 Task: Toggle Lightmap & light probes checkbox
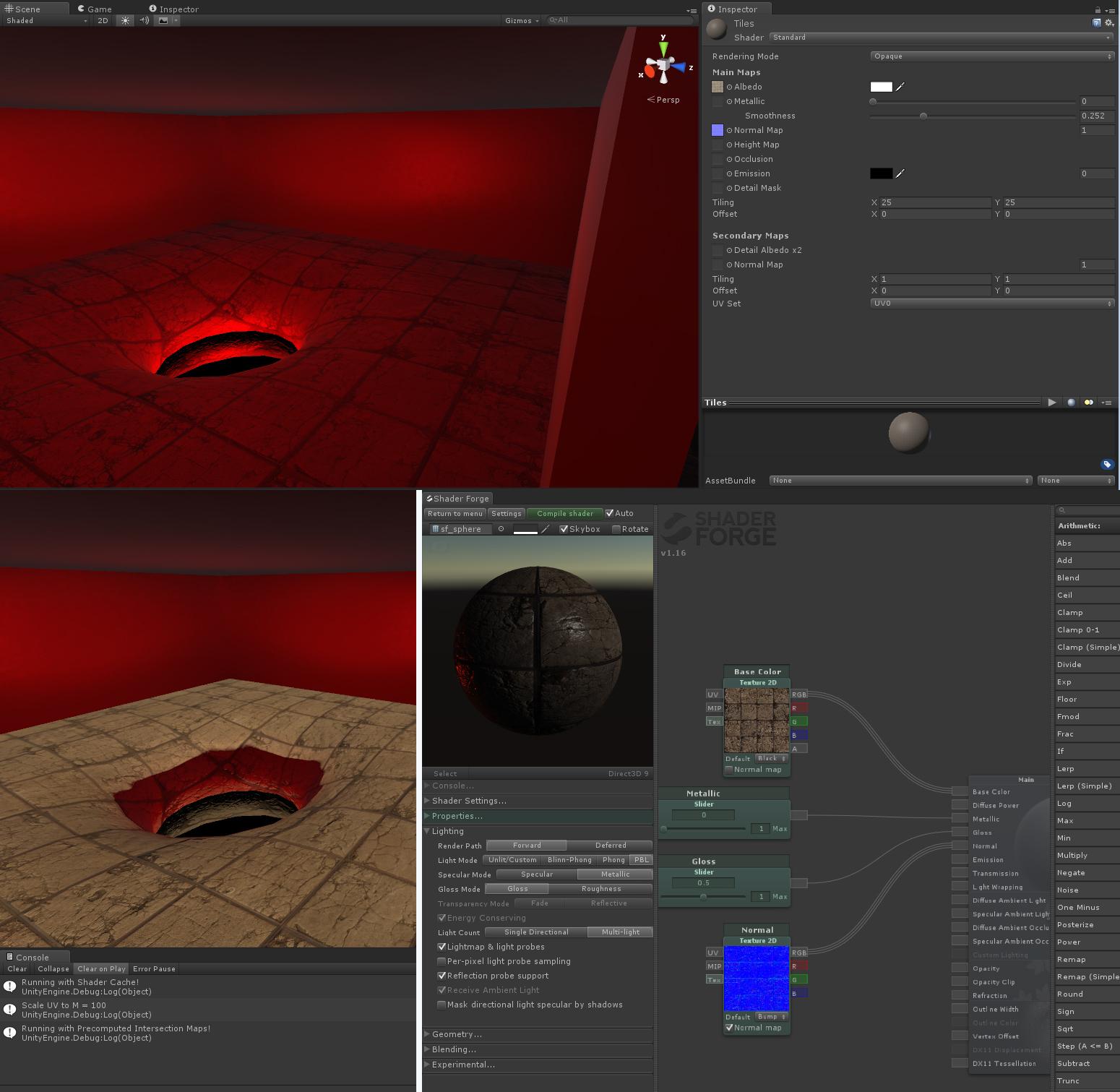coord(441,947)
